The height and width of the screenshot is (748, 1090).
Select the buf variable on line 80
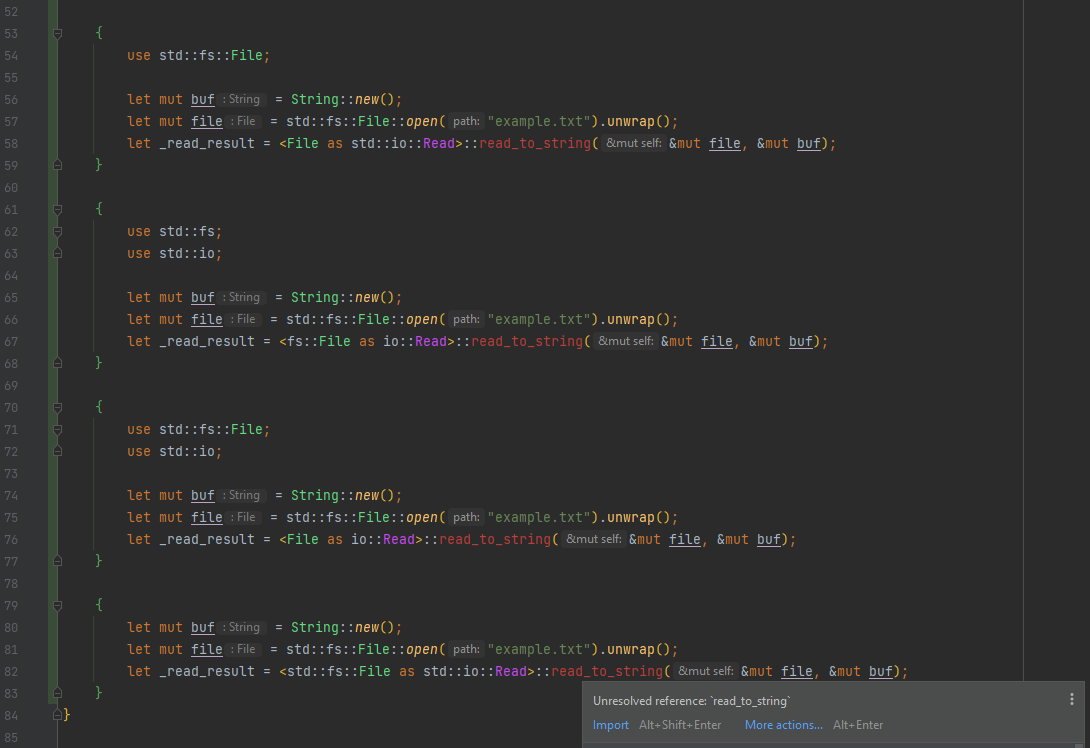[x=202, y=627]
